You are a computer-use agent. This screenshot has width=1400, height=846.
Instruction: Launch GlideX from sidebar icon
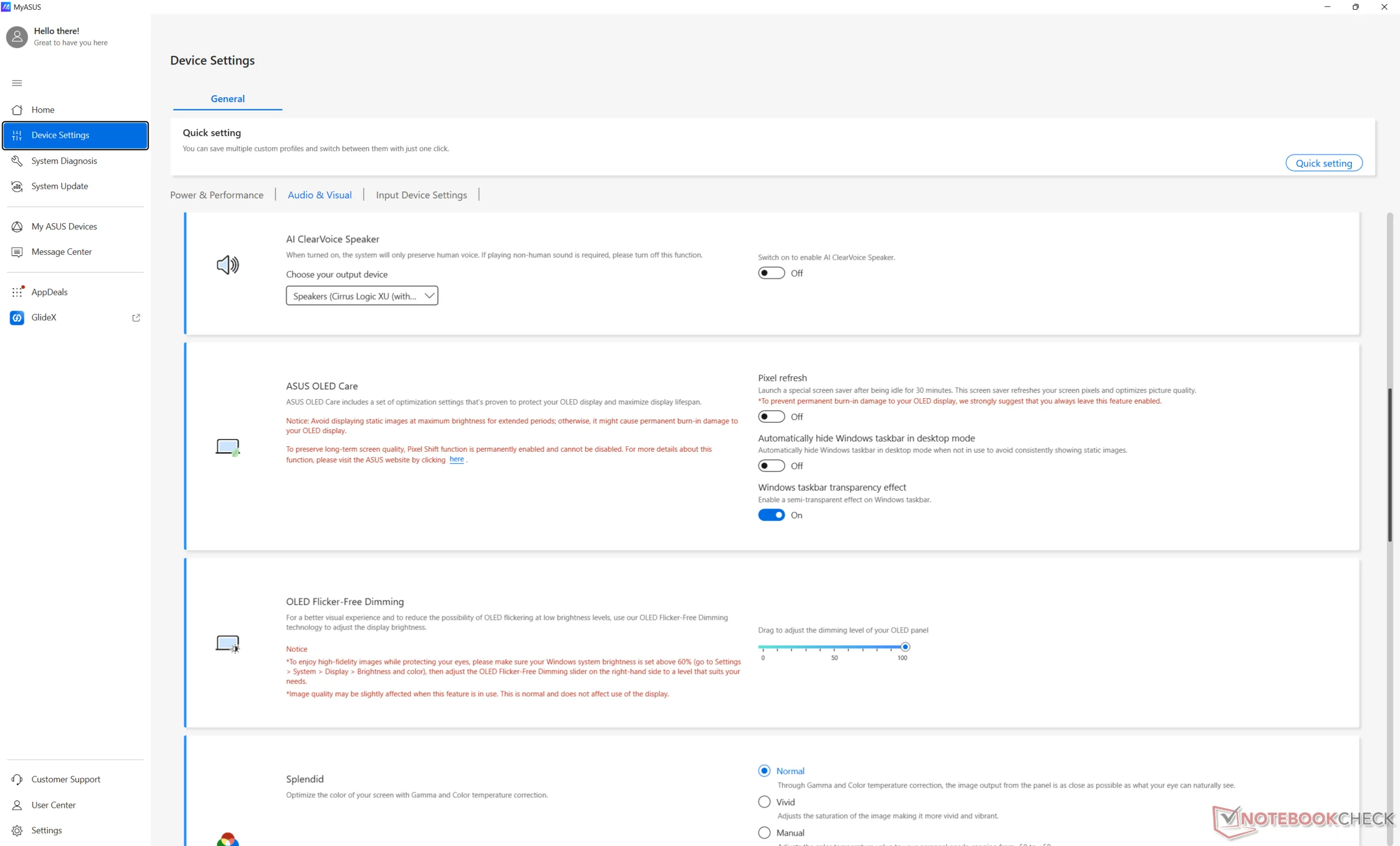point(17,318)
